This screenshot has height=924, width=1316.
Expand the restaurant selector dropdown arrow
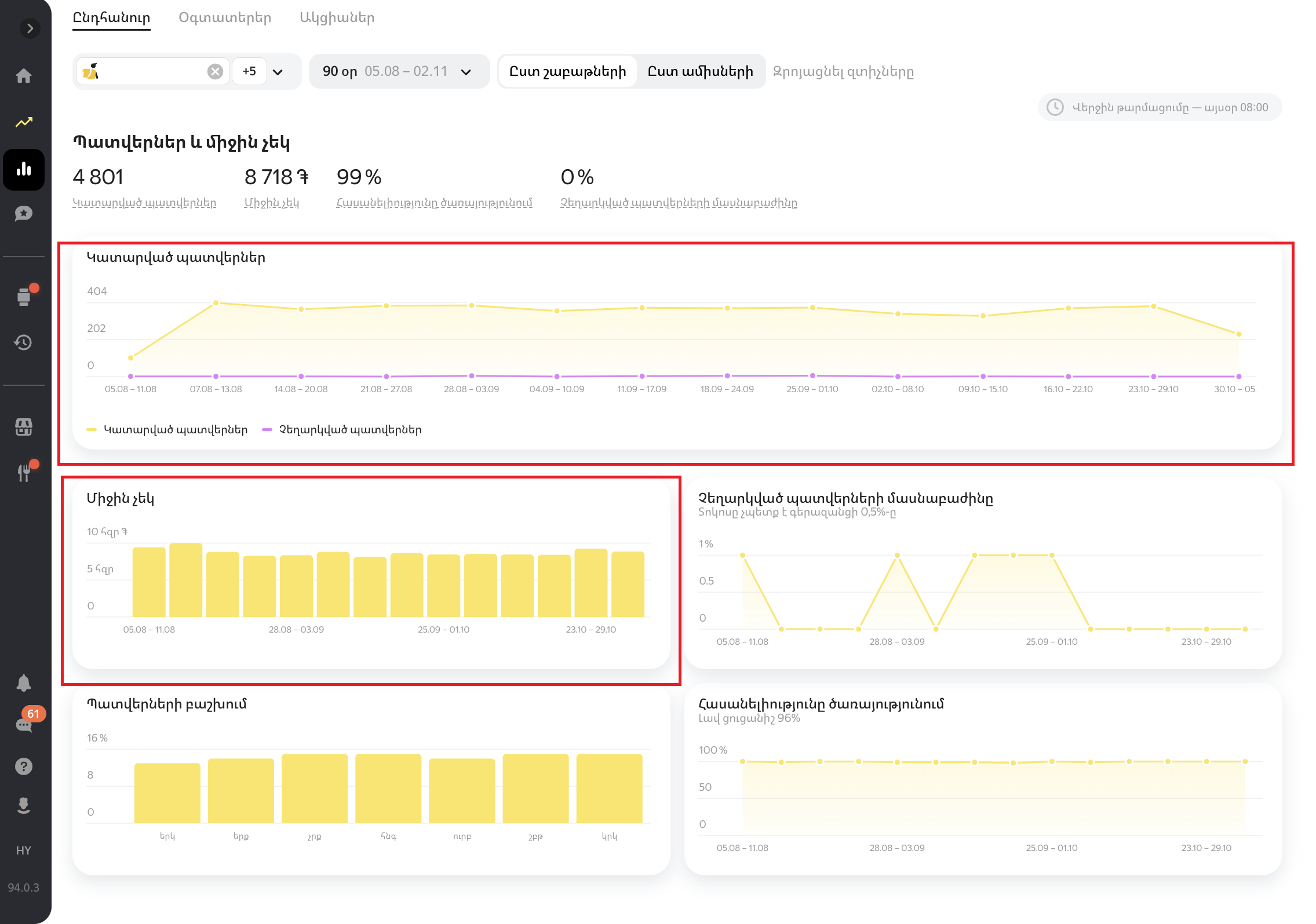pos(278,72)
